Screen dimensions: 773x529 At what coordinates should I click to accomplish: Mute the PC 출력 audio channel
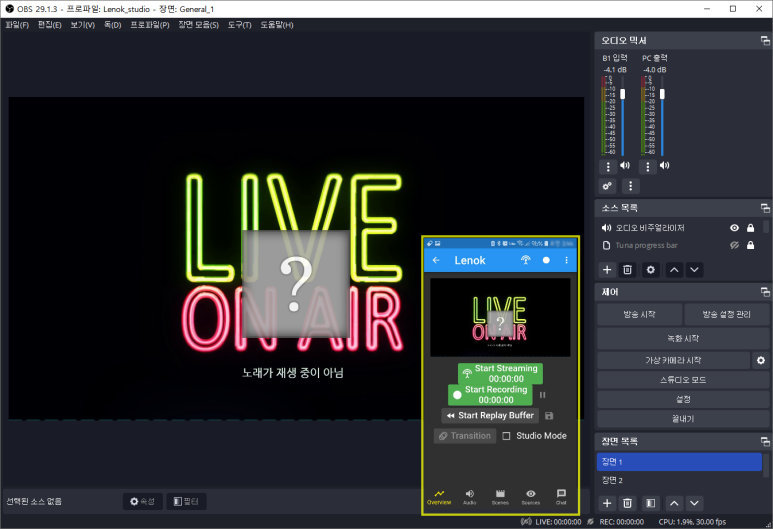point(665,166)
